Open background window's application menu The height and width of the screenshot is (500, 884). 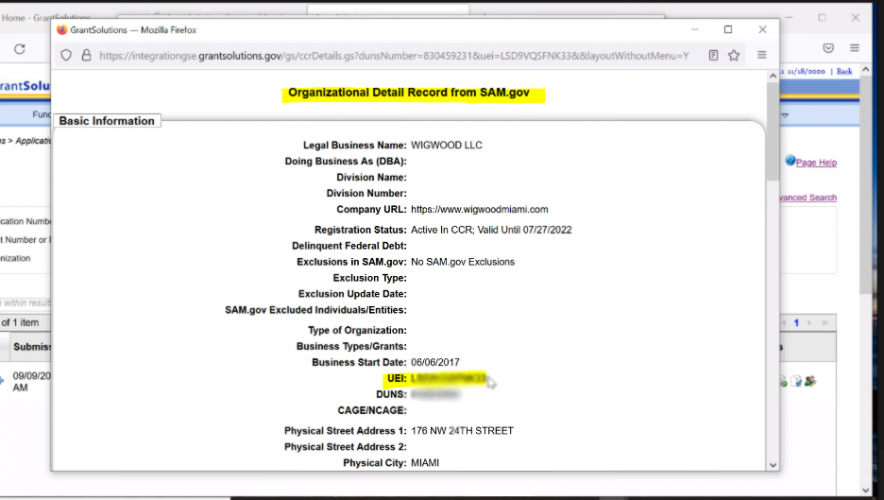click(x=855, y=48)
